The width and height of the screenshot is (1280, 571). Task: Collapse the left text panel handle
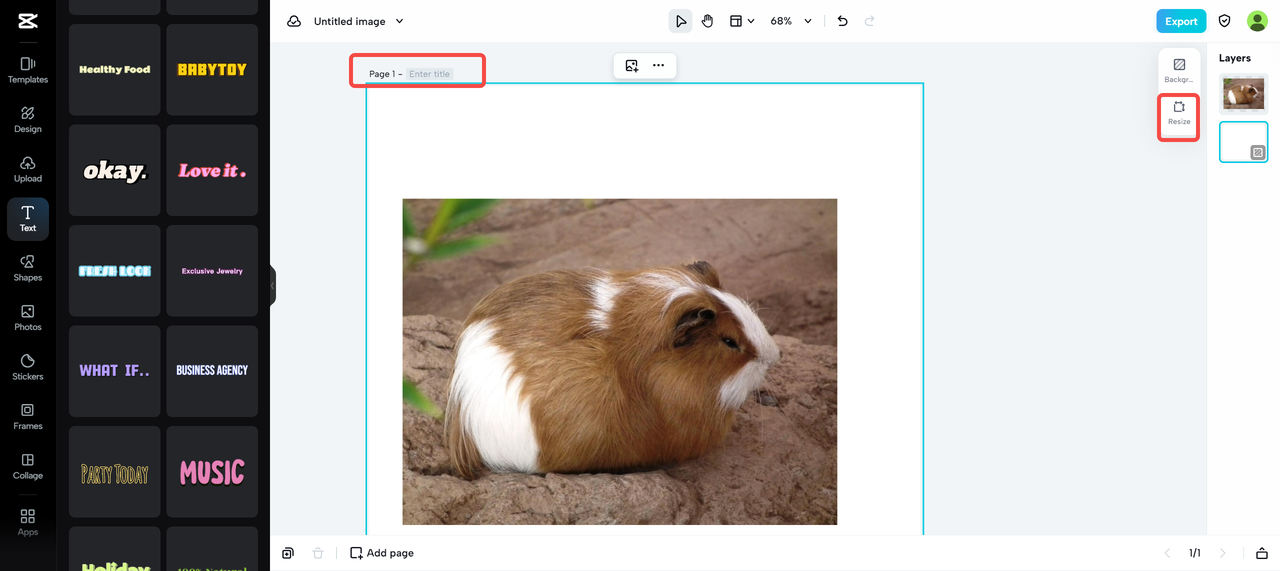[x=272, y=286]
